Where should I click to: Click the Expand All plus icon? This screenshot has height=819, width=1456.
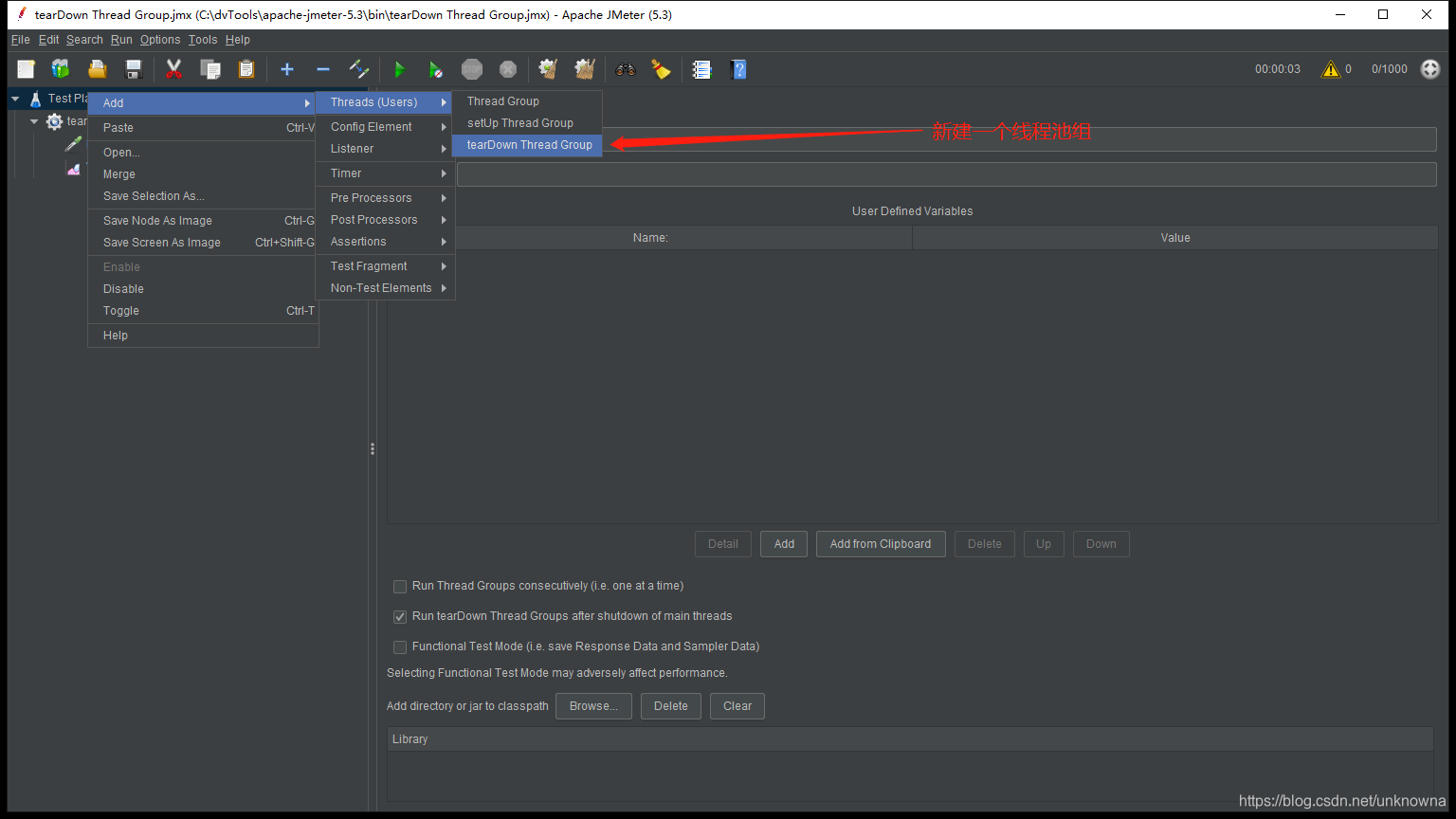point(287,69)
